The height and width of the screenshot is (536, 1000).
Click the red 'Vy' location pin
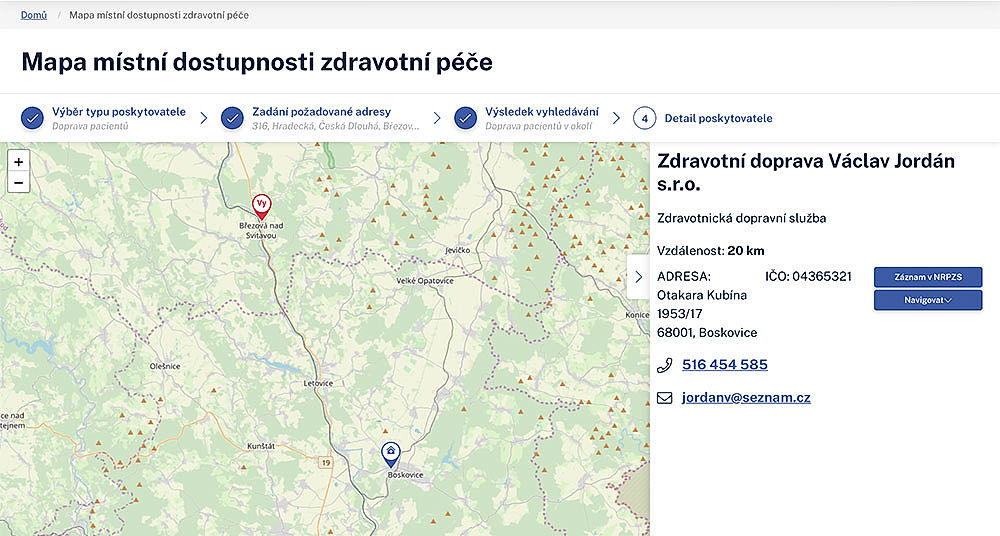tap(261, 205)
